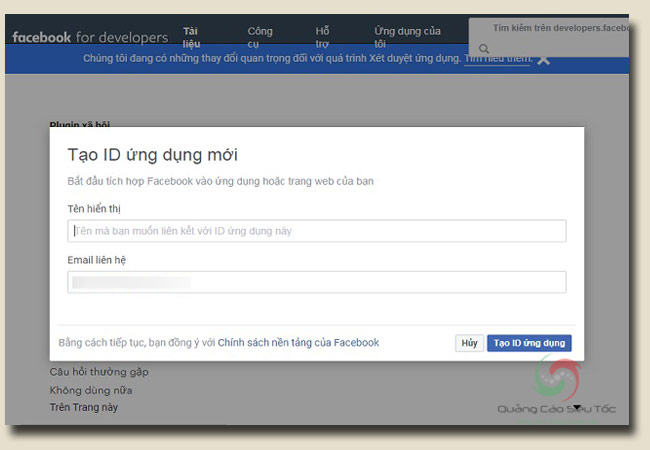650x450 pixels.
Task: Open the Công cụ menu
Action: click(260, 37)
